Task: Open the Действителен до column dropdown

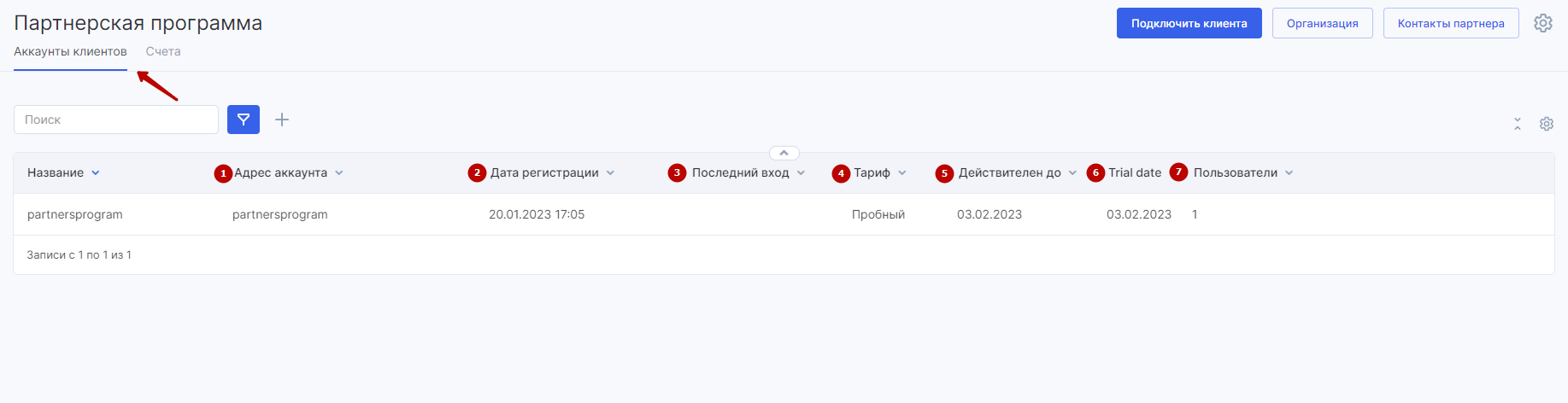Action: coord(1072,172)
